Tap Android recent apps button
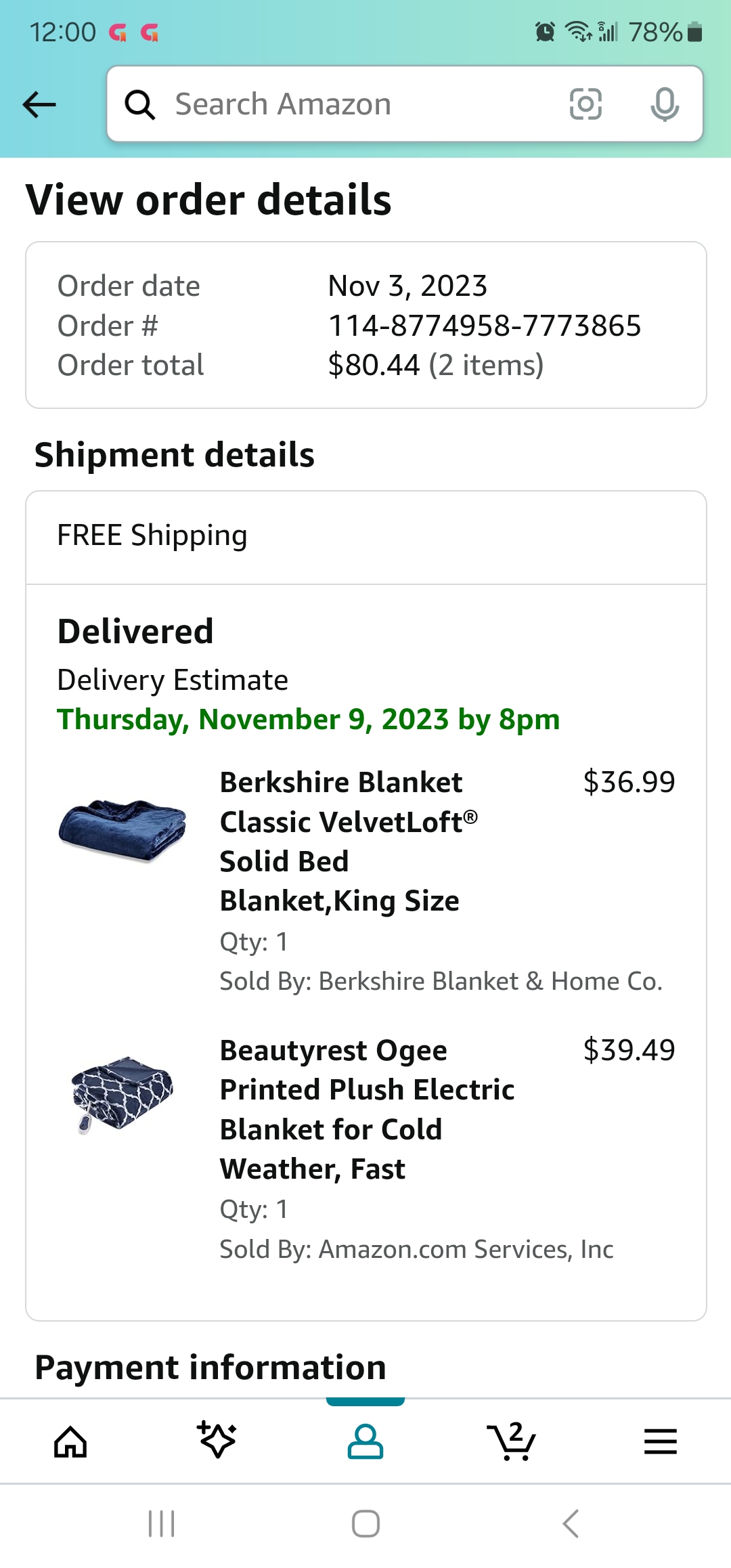 [x=162, y=1524]
